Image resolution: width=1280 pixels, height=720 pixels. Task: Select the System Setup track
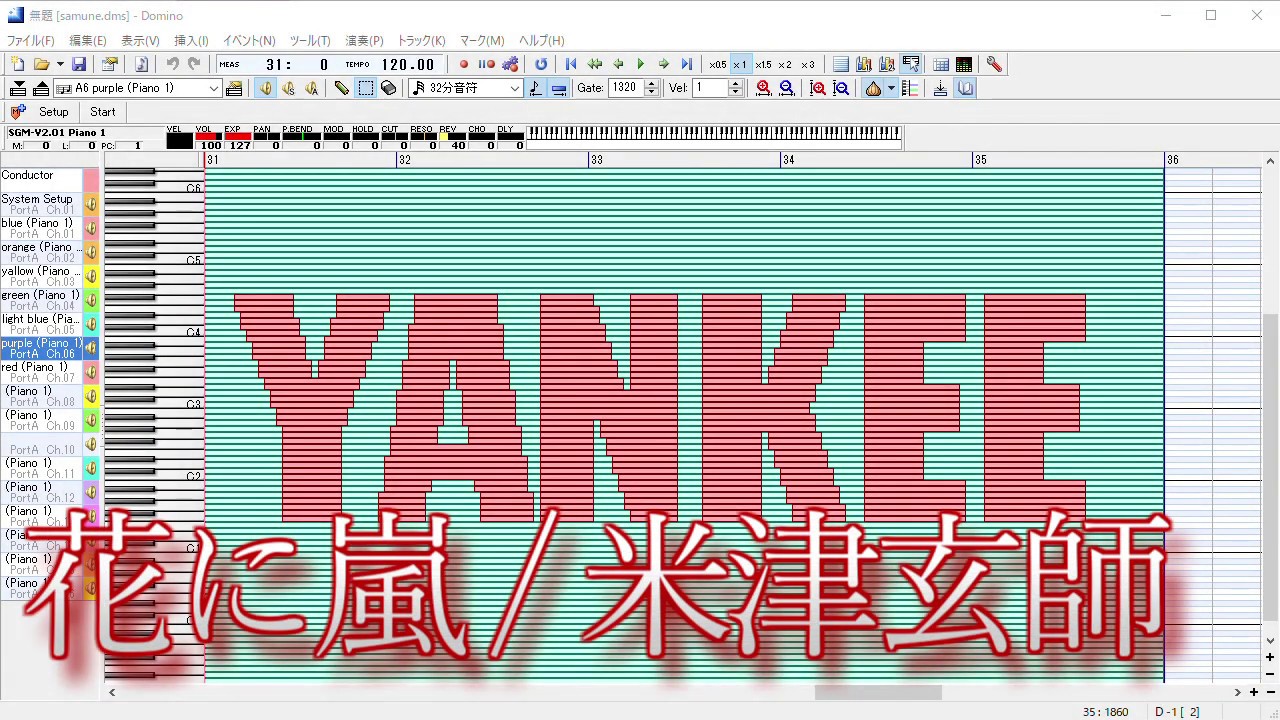coord(42,204)
